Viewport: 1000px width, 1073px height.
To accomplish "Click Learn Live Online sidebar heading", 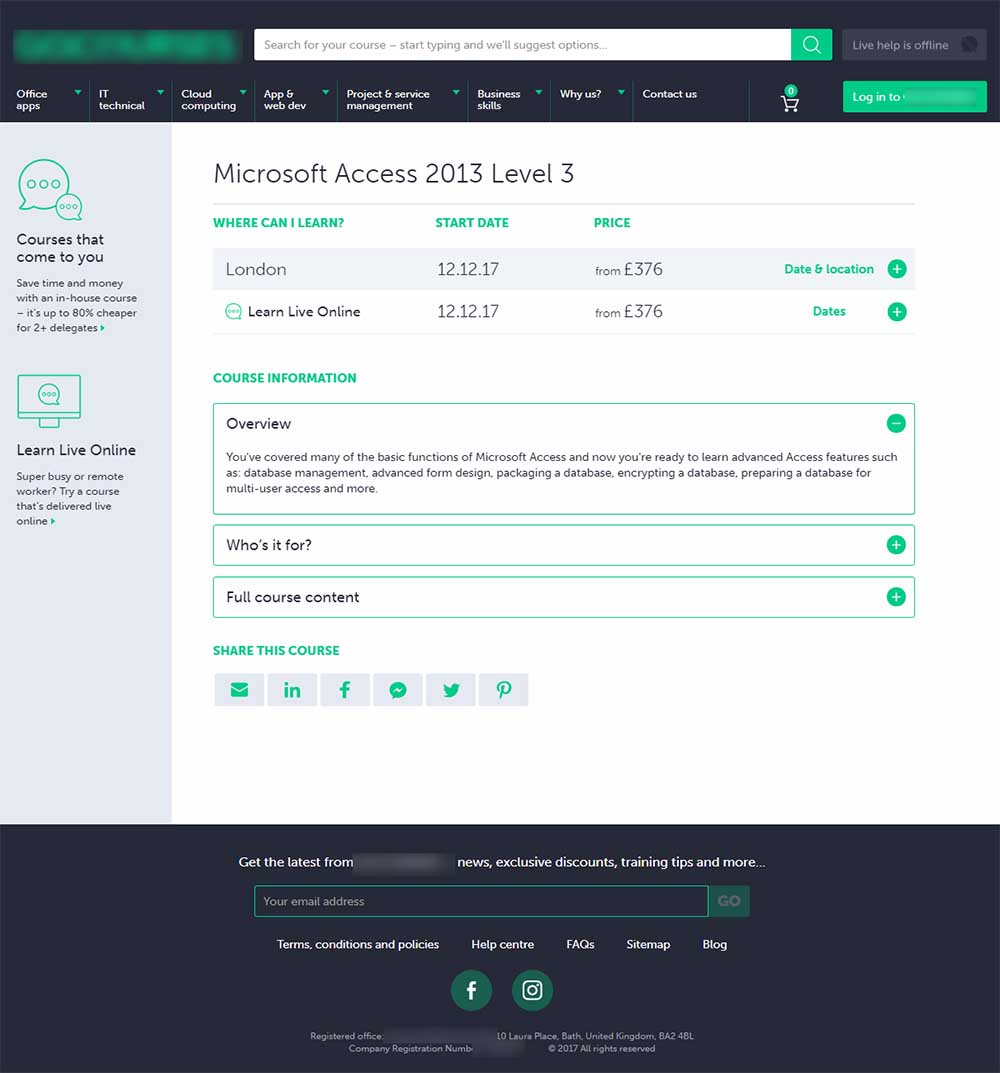I will coord(76,450).
